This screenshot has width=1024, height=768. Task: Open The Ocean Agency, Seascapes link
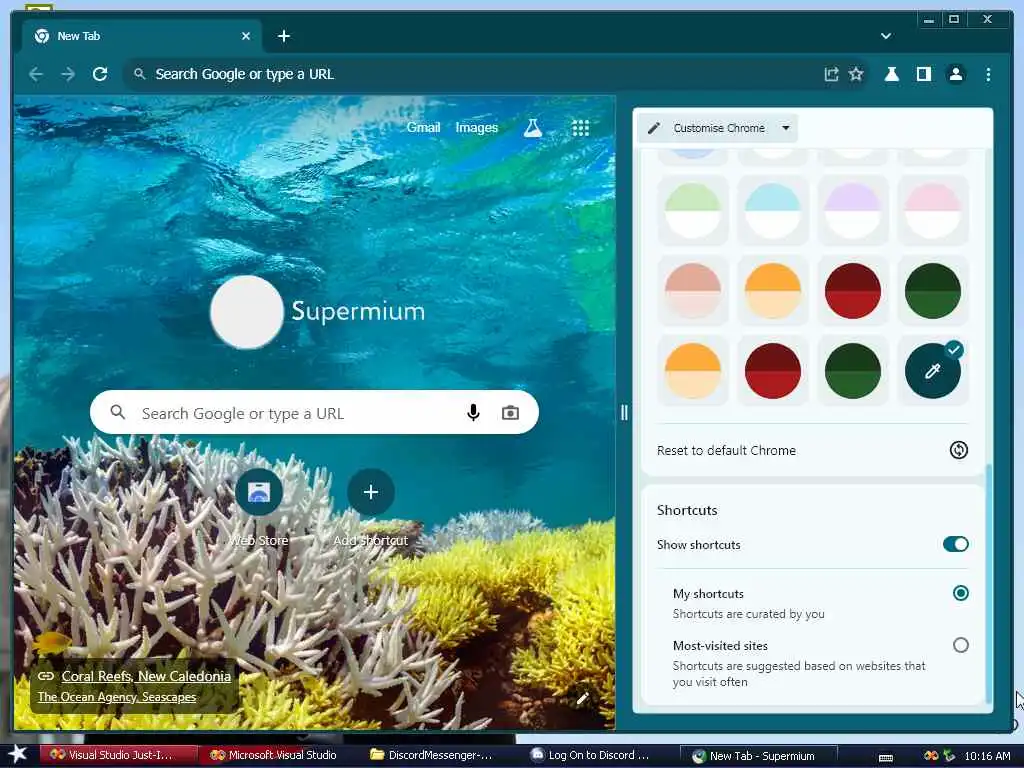click(116, 697)
